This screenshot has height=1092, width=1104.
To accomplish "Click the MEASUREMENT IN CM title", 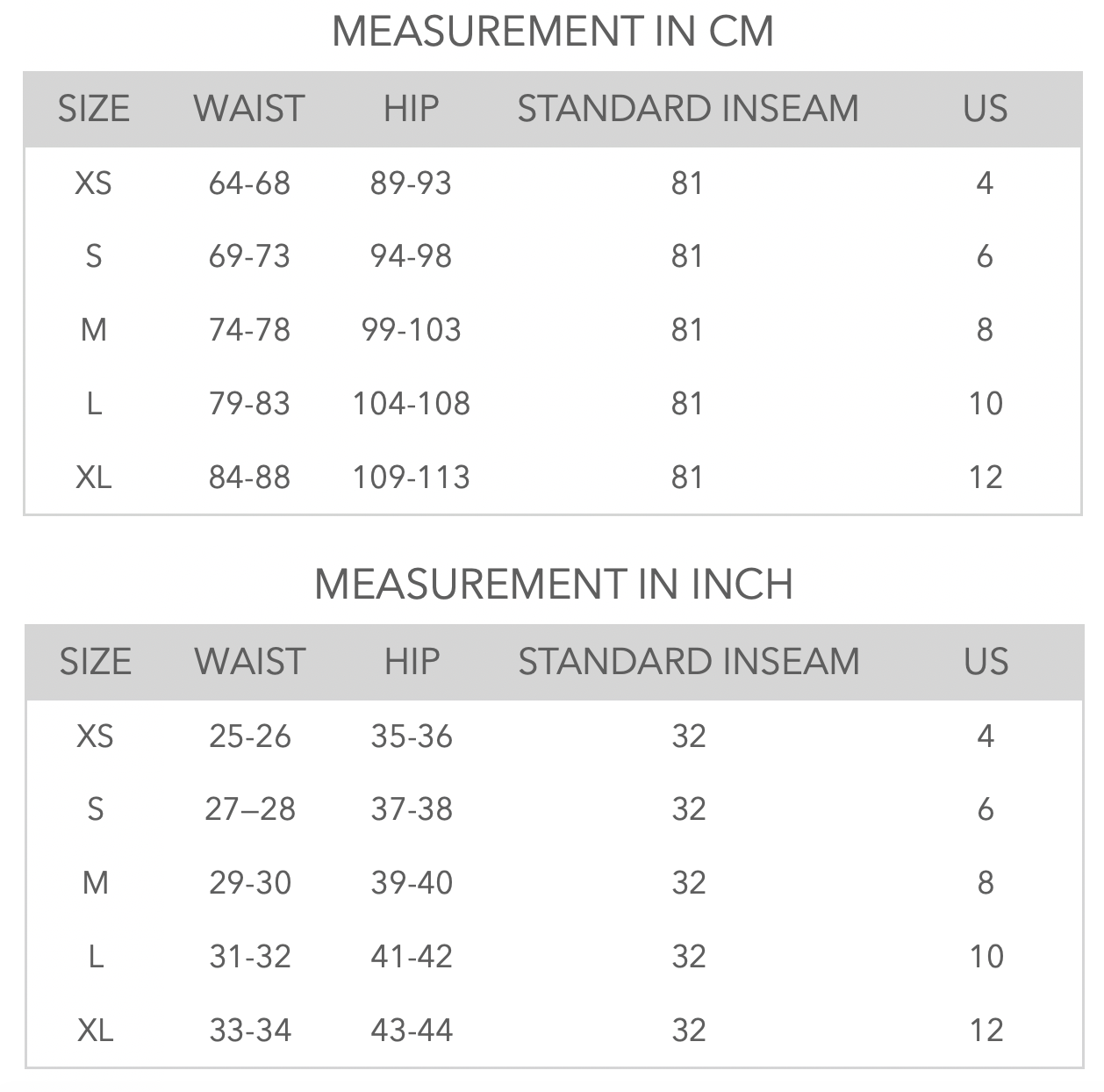I will click(553, 32).
